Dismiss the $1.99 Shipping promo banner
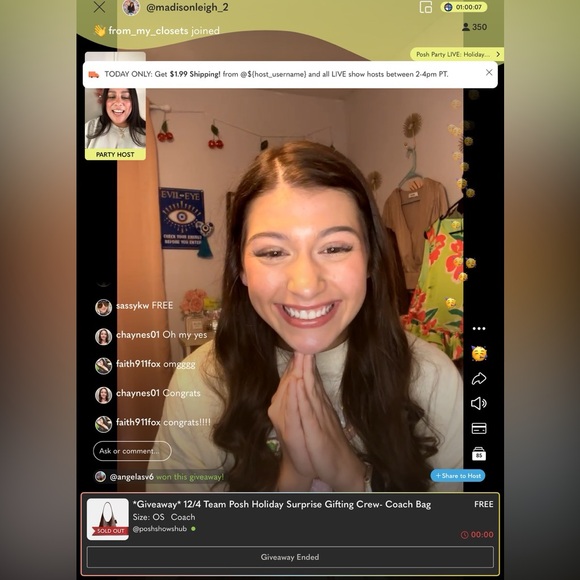 click(x=489, y=72)
